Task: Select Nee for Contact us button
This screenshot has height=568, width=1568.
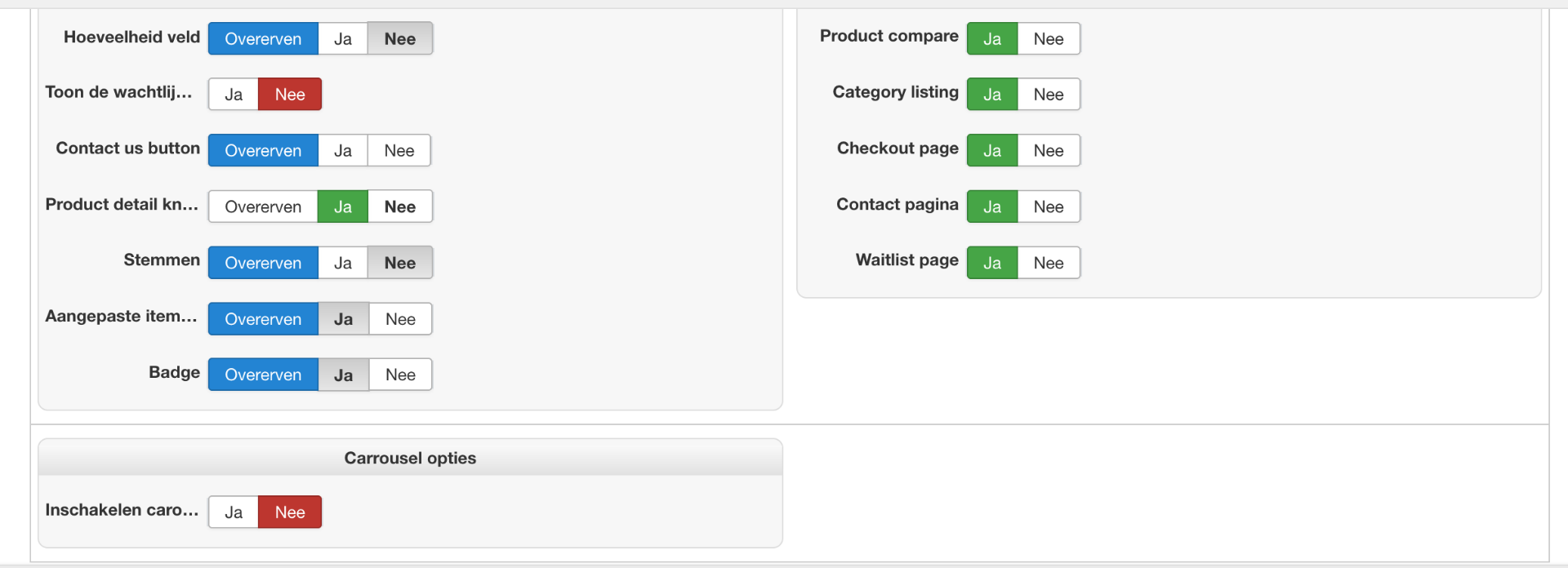Action: [x=399, y=151]
